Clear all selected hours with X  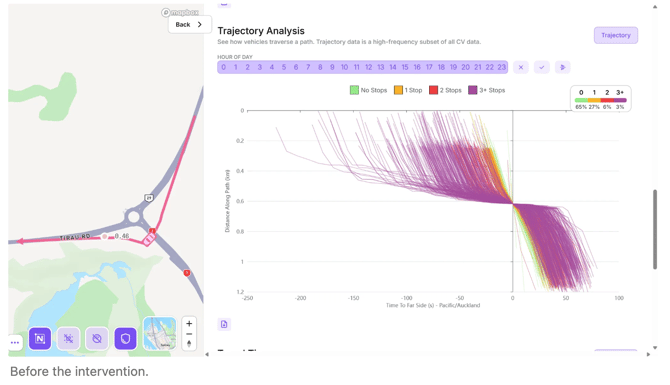(x=520, y=67)
